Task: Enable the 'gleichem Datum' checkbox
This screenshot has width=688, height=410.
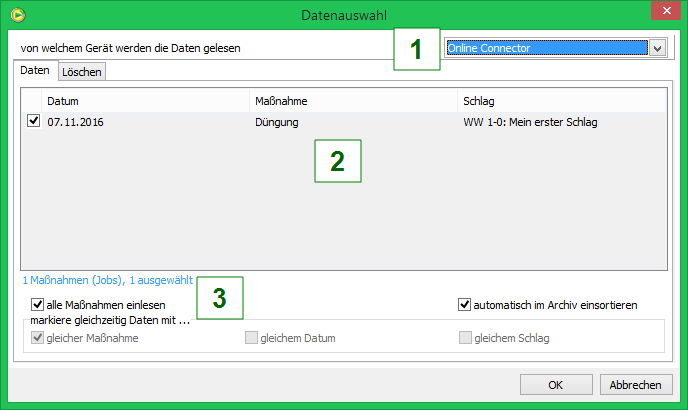Action: click(252, 338)
